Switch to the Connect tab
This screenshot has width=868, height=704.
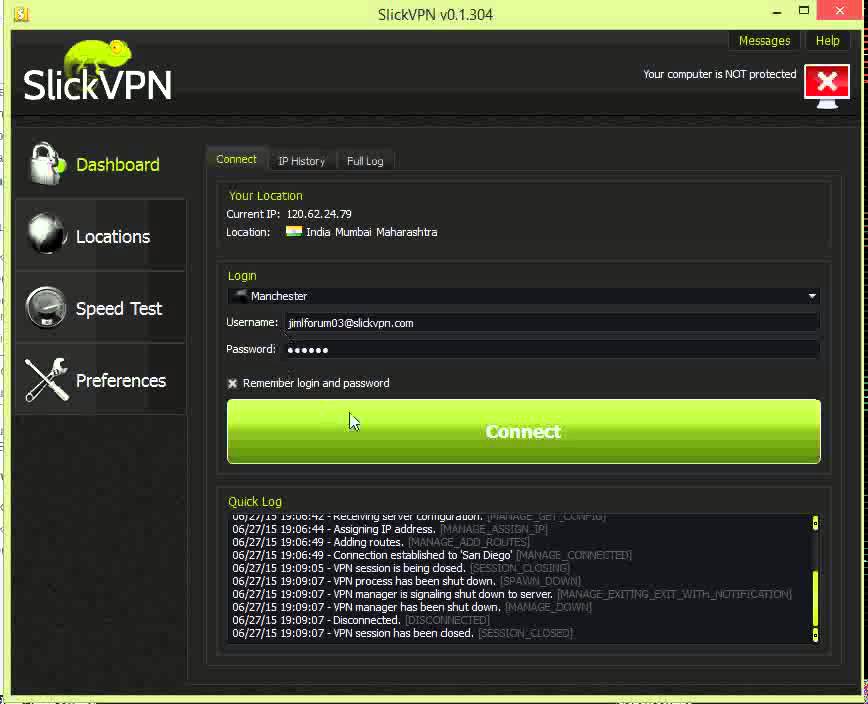pyautogui.click(x=236, y=159)
